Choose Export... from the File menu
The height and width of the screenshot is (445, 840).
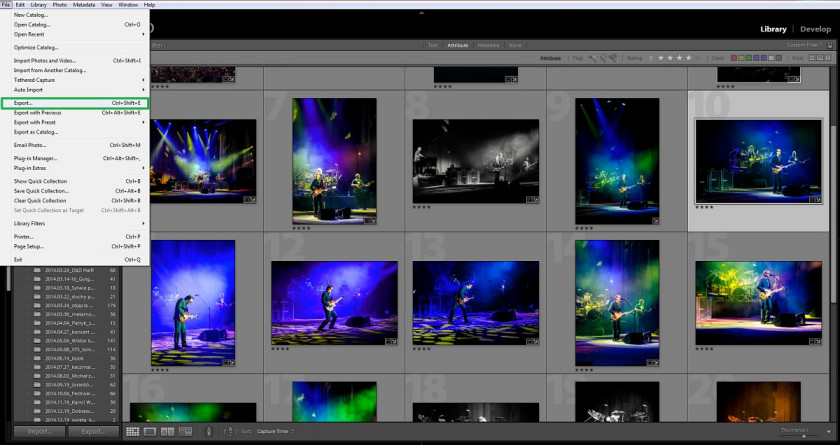click(x=74, y=103)
